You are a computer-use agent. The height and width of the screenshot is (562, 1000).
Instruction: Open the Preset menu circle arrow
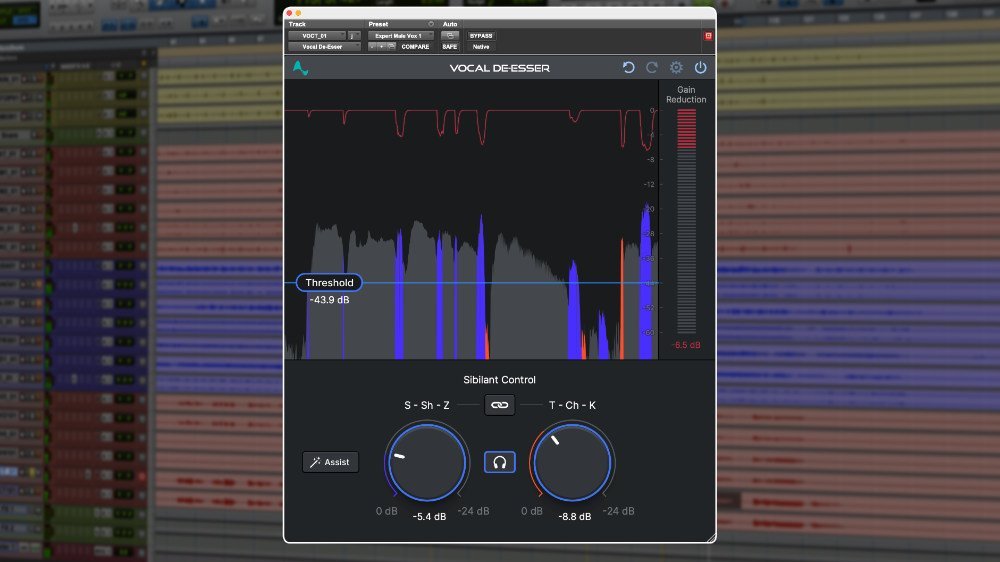pyautogui.click(x=430, y=24)
